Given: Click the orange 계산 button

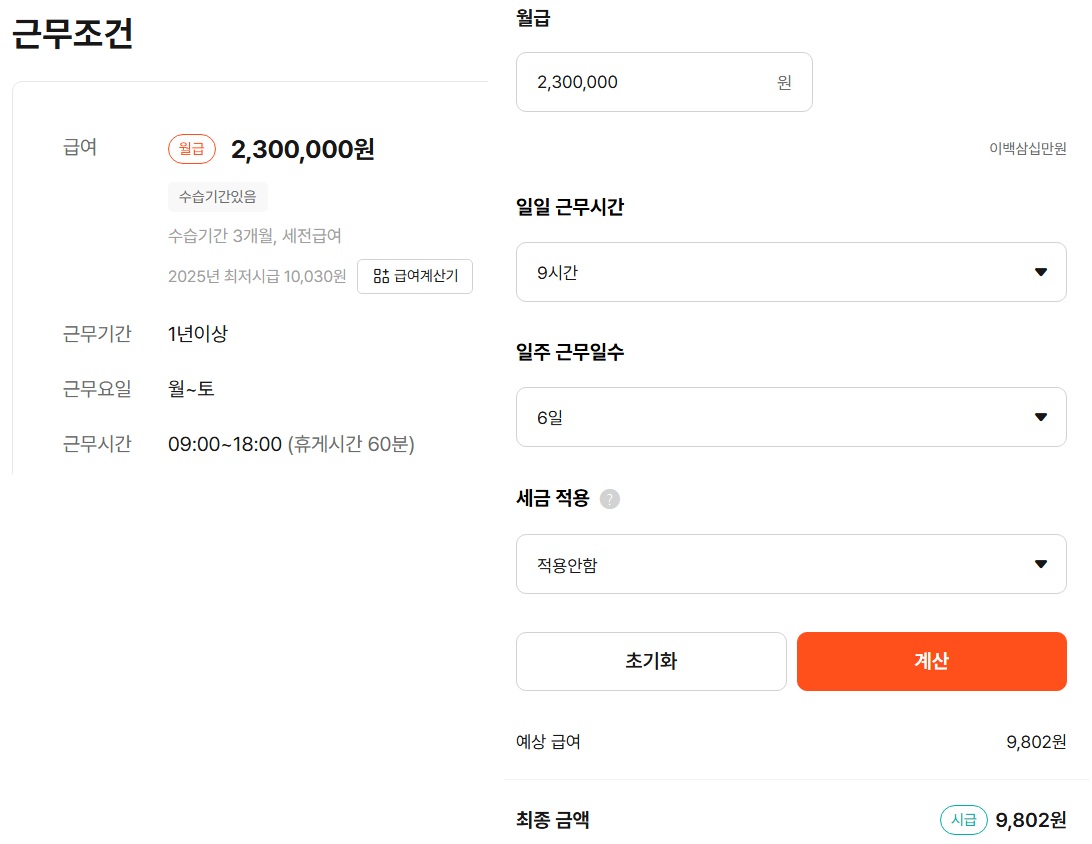Looking at the screenshot, I should (x=932, y=661).
